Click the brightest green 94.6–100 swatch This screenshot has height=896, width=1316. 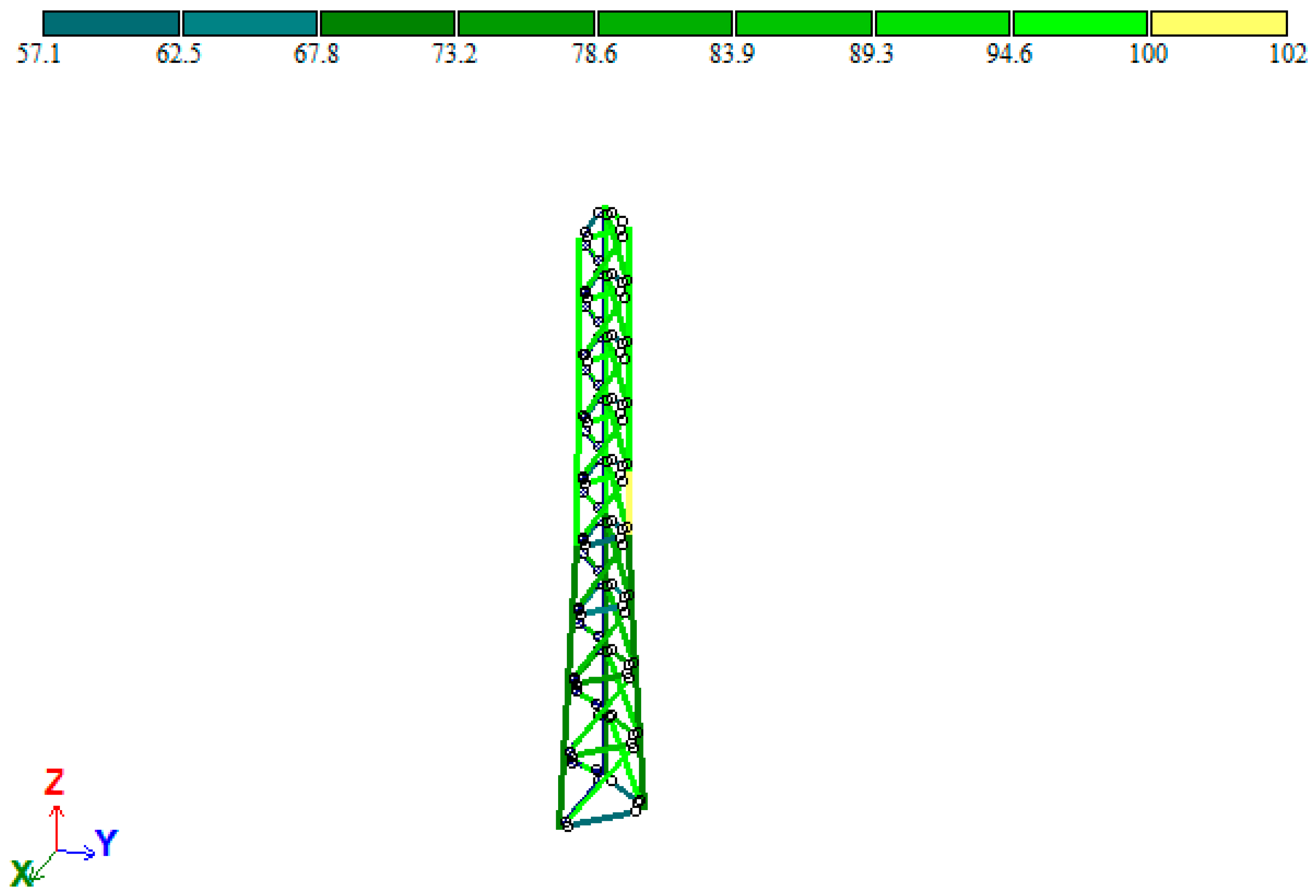coord(1080,23)
